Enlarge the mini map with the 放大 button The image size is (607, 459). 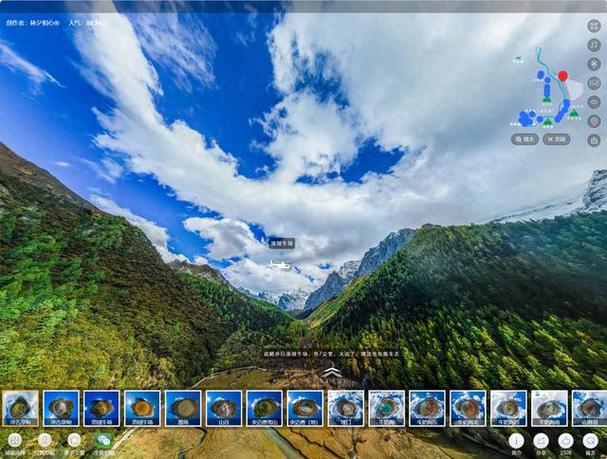tap(525, 139)
